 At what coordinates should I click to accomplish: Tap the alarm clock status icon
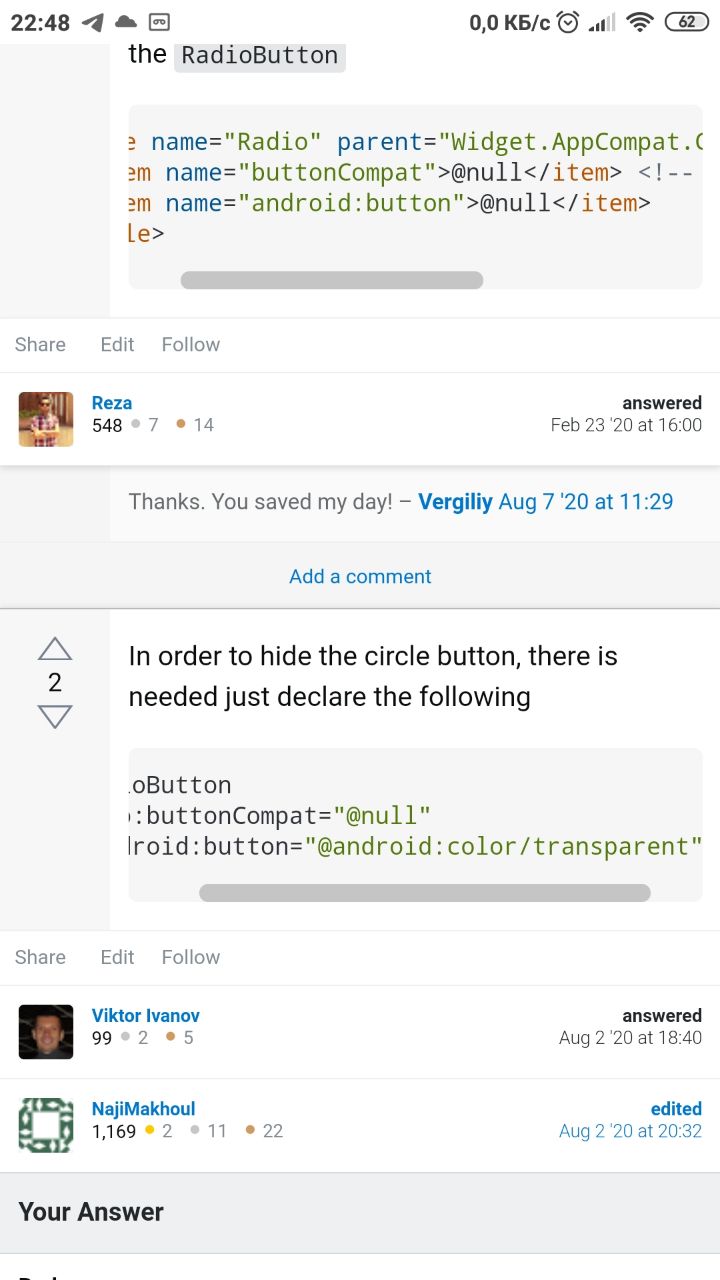[x=568, y=22]
